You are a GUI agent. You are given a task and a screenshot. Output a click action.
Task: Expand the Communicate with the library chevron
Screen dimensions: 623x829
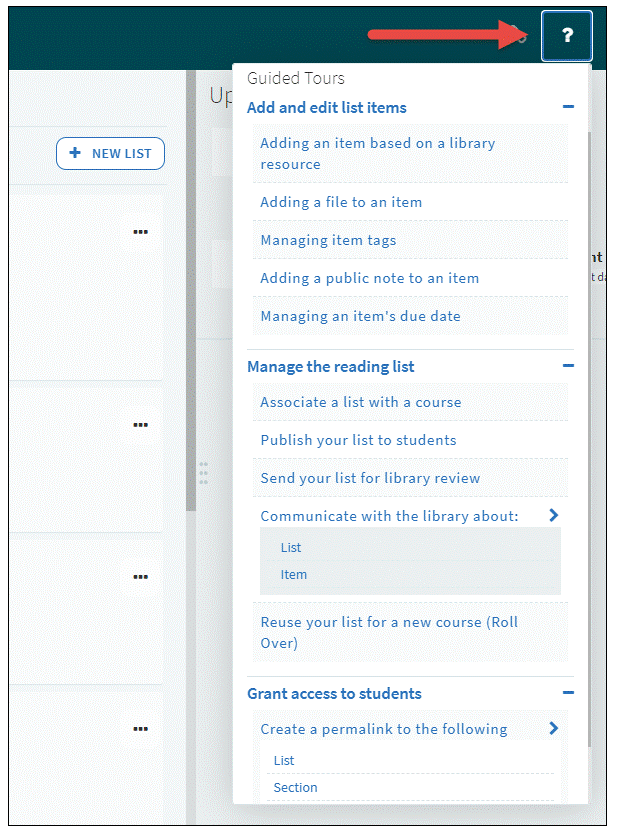click(553, 516)
